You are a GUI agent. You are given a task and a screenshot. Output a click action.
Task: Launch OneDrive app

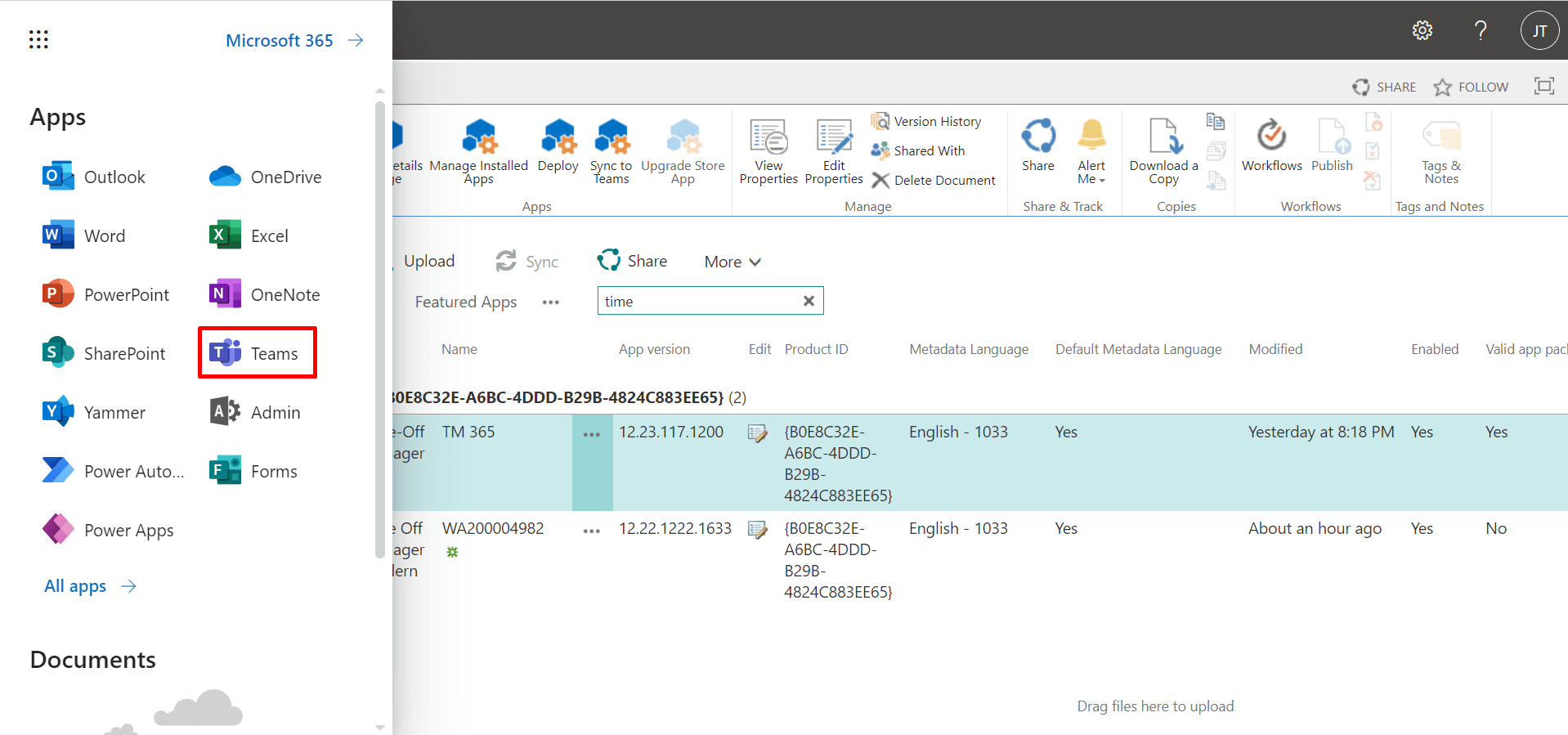[265, 177]
